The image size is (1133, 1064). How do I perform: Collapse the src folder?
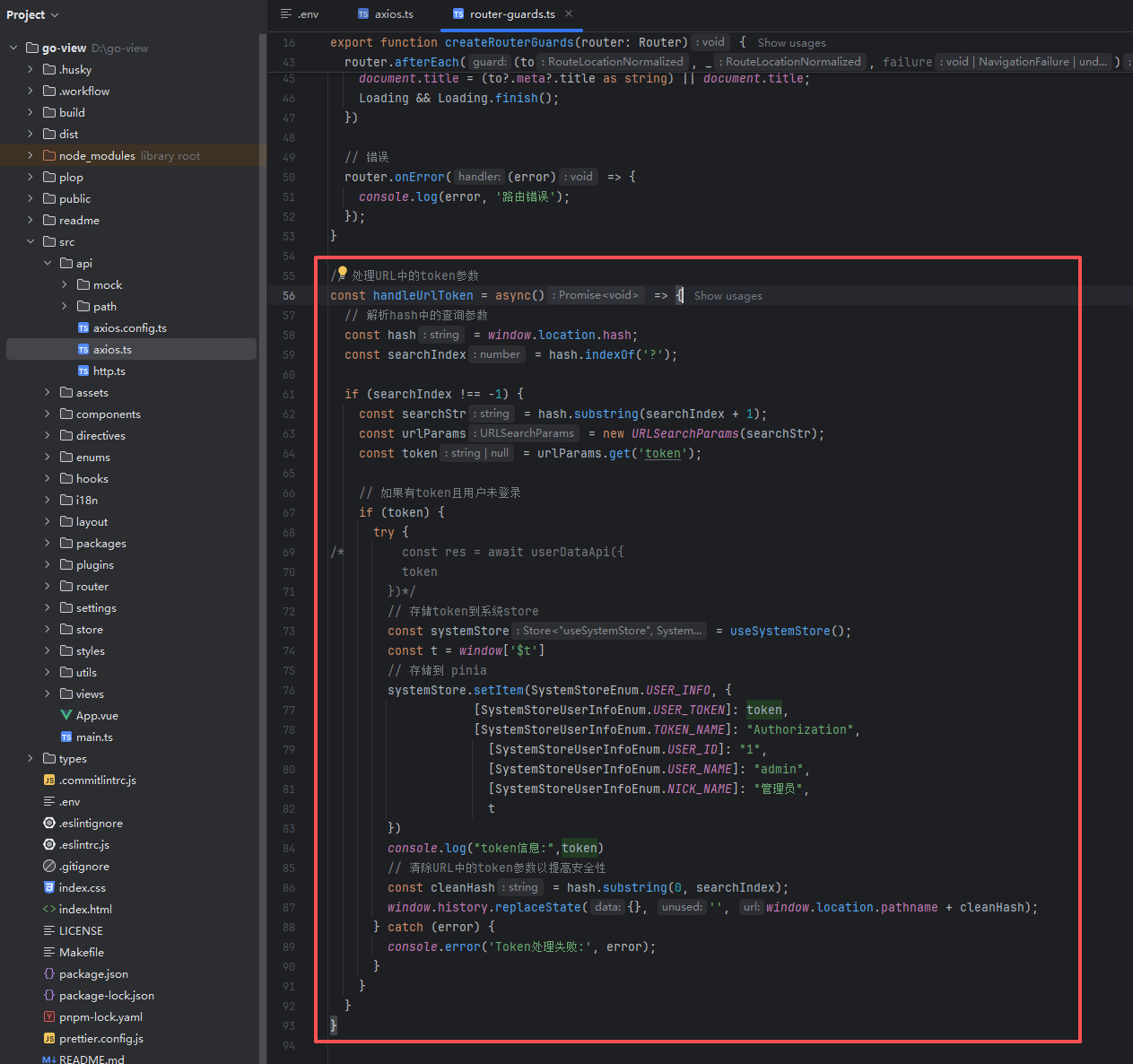tap(31, 241)
